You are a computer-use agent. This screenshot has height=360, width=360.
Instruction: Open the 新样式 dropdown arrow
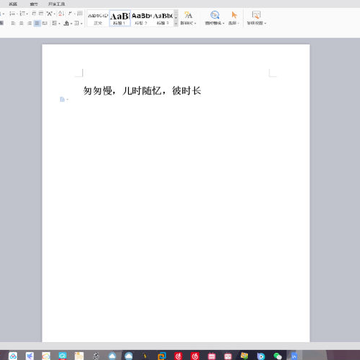coord(195,23)
